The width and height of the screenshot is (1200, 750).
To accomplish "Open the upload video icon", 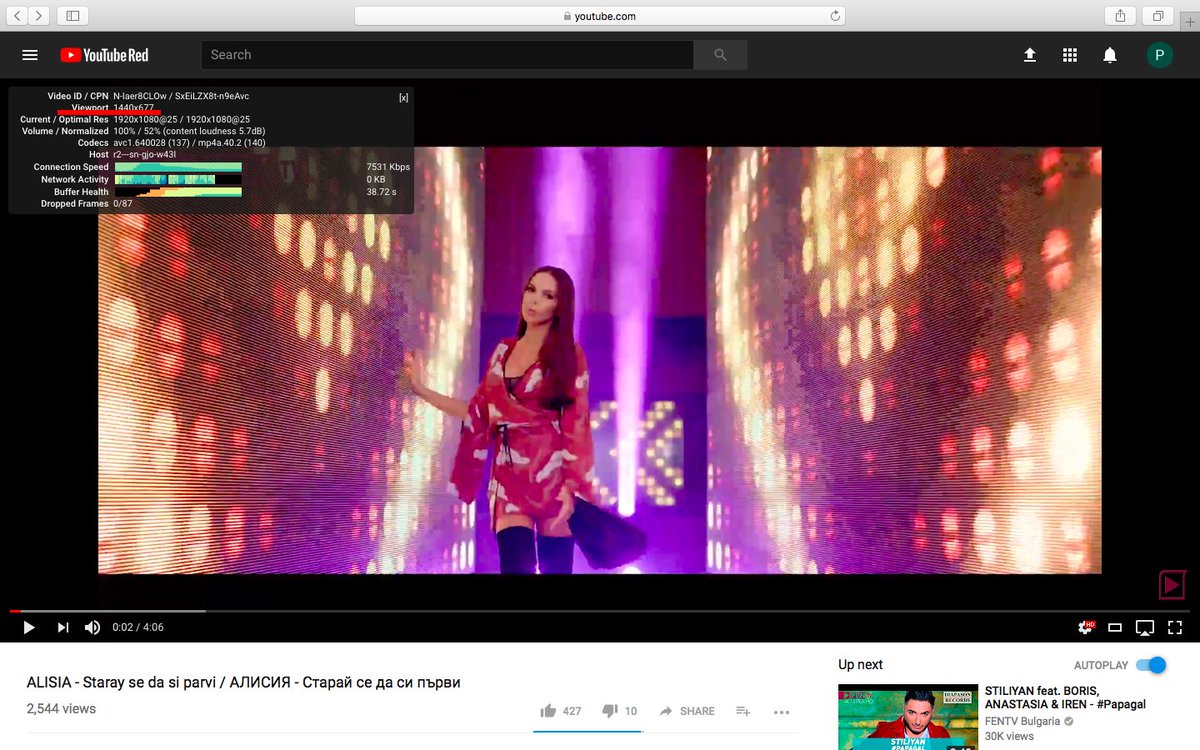I will point(1030,55).
